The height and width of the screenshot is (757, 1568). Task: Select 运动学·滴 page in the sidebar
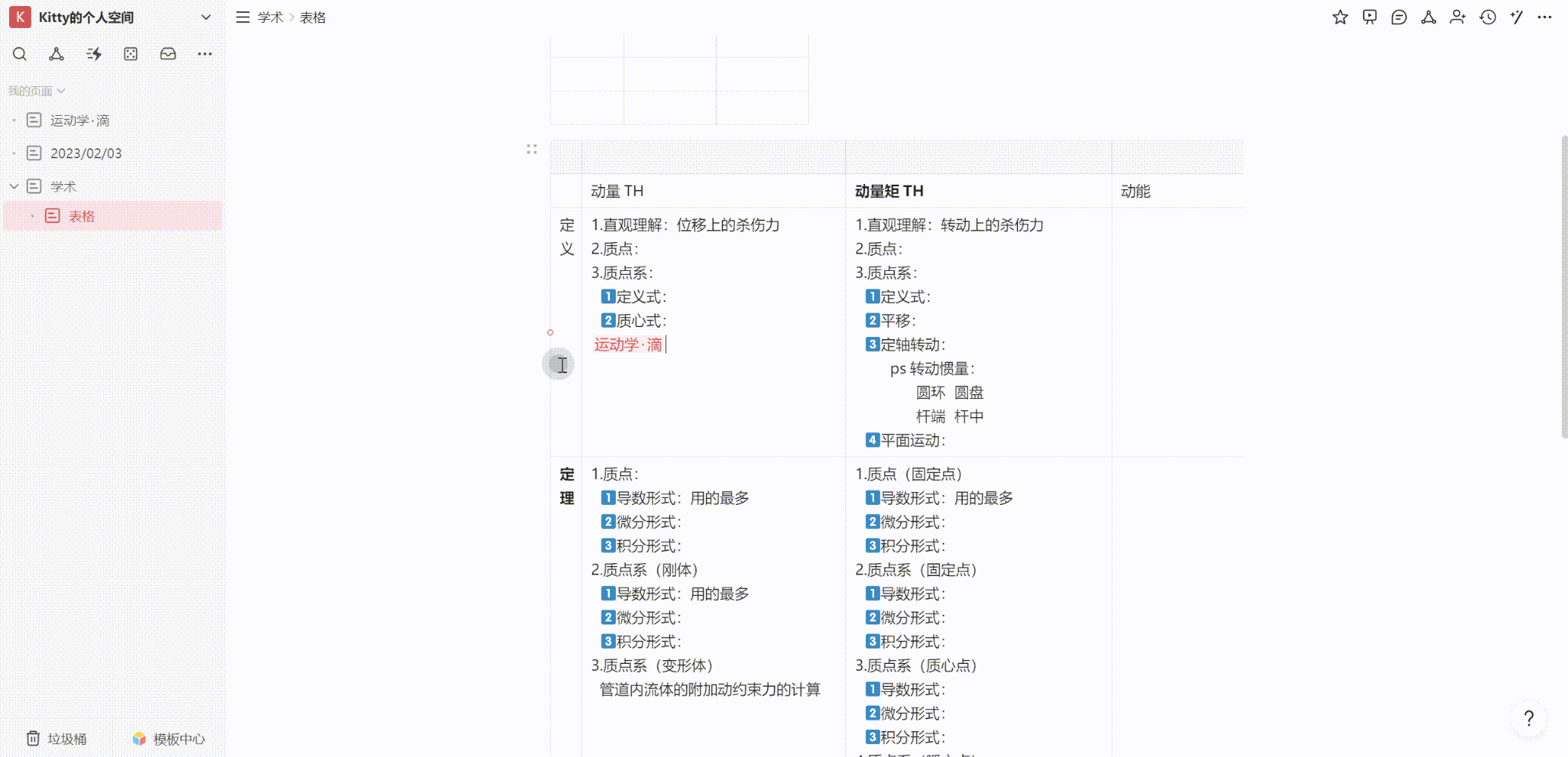(79, 120)
